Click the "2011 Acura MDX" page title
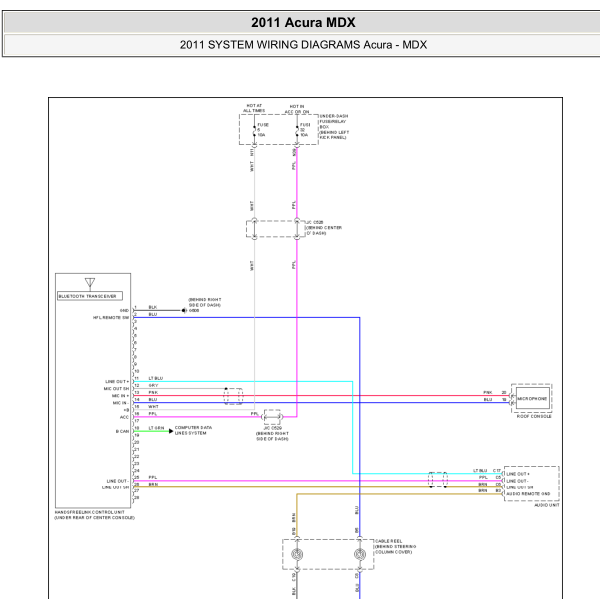 click(303, 23)
